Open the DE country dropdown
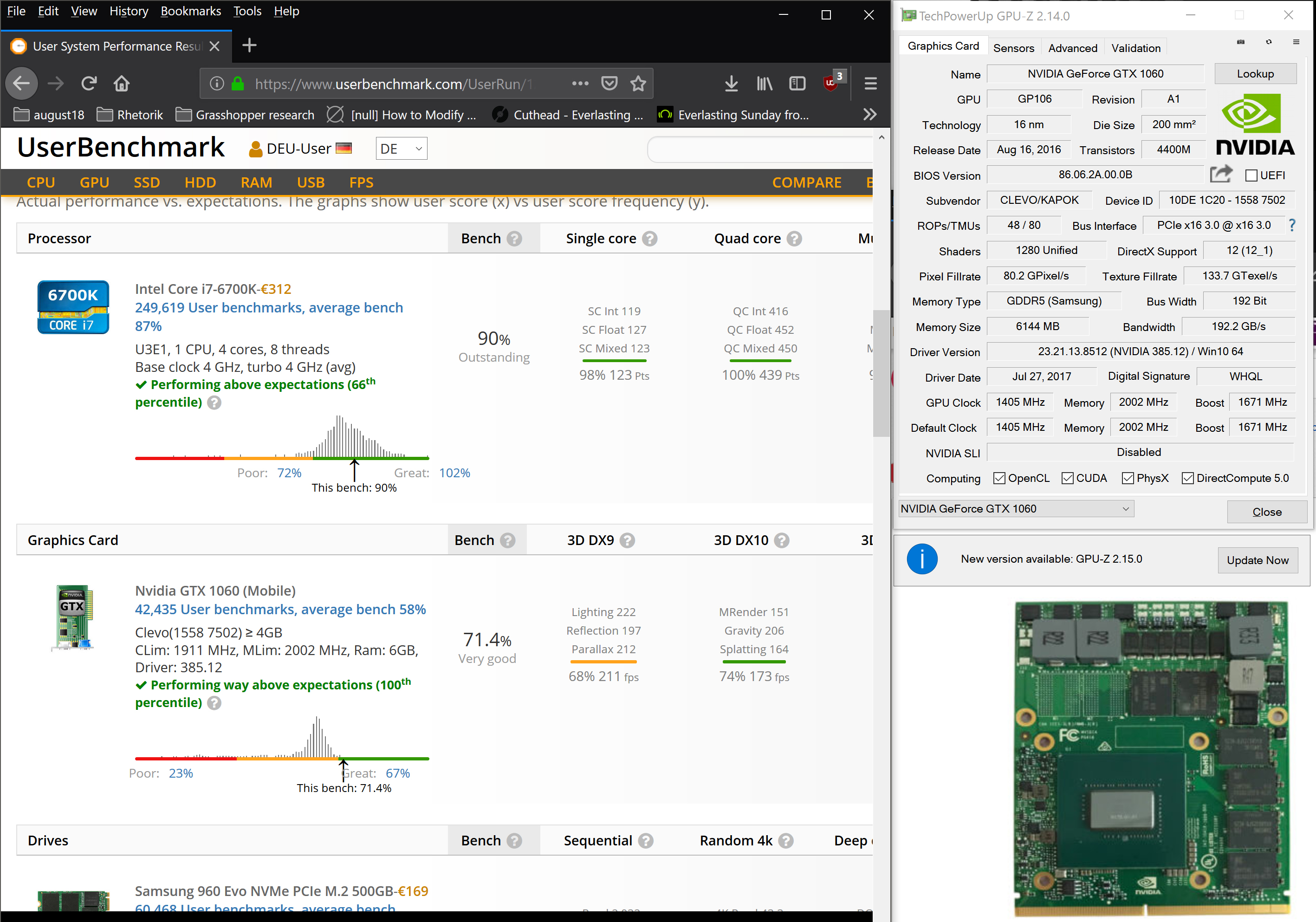 point(401,149)
